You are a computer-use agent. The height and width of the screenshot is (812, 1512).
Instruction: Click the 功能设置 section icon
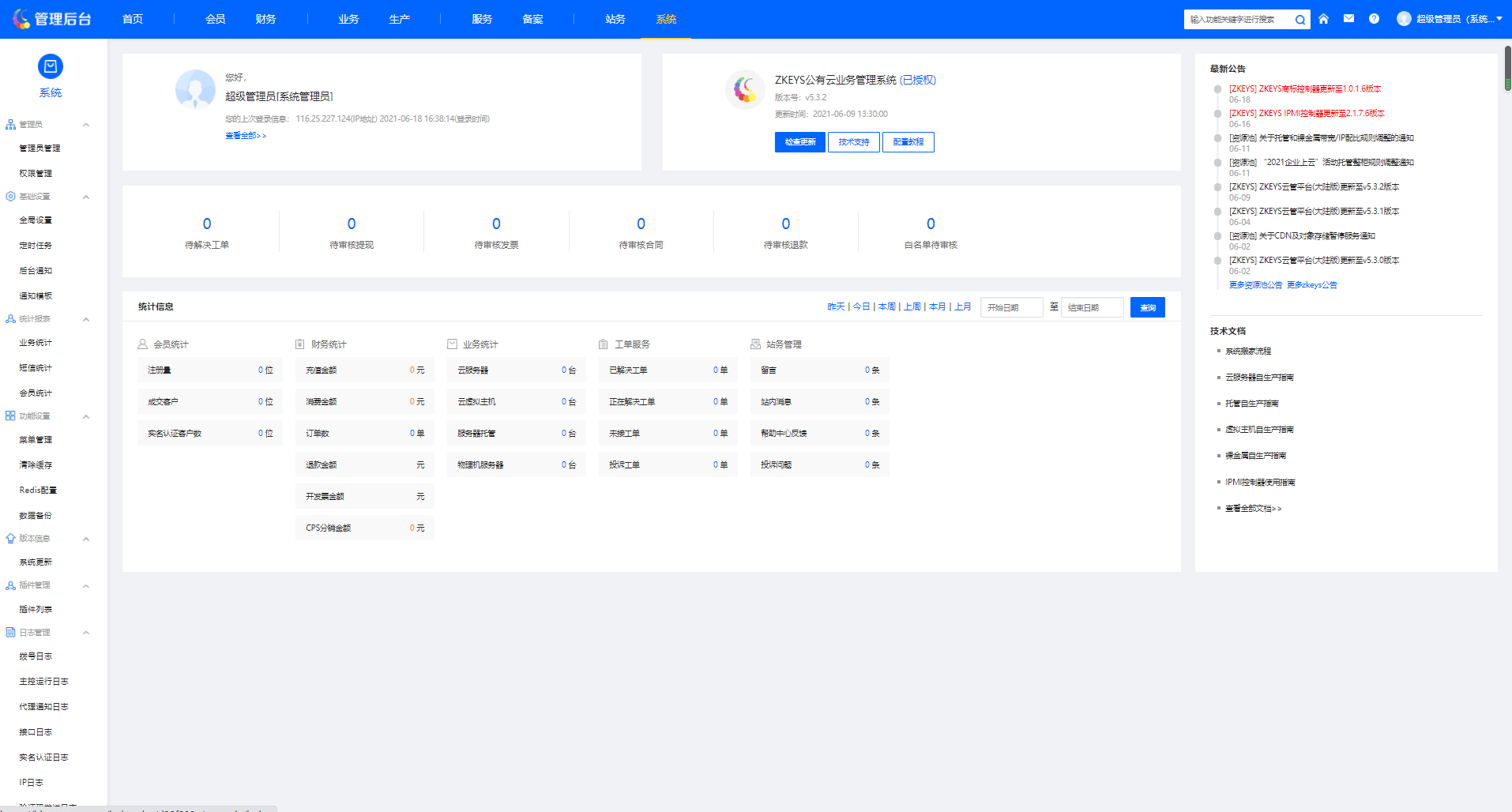point(10,416)
